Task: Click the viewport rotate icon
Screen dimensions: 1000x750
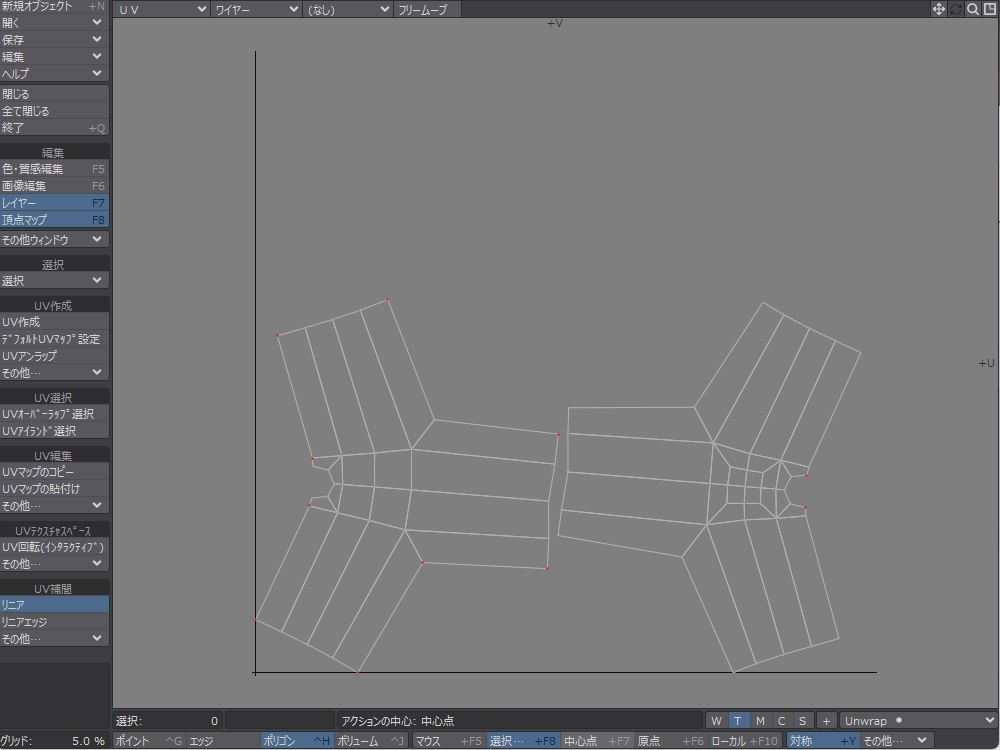Action: pos(956,9)
